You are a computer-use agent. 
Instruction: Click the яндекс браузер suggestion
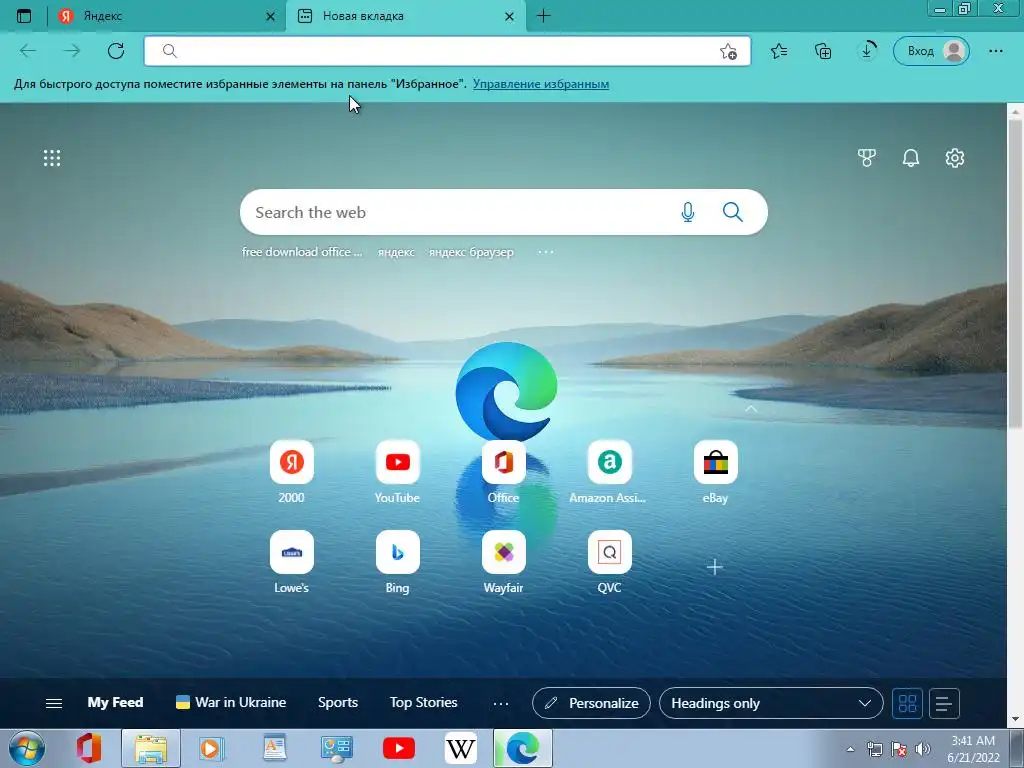pyautogui.click(x=471, y=252)
